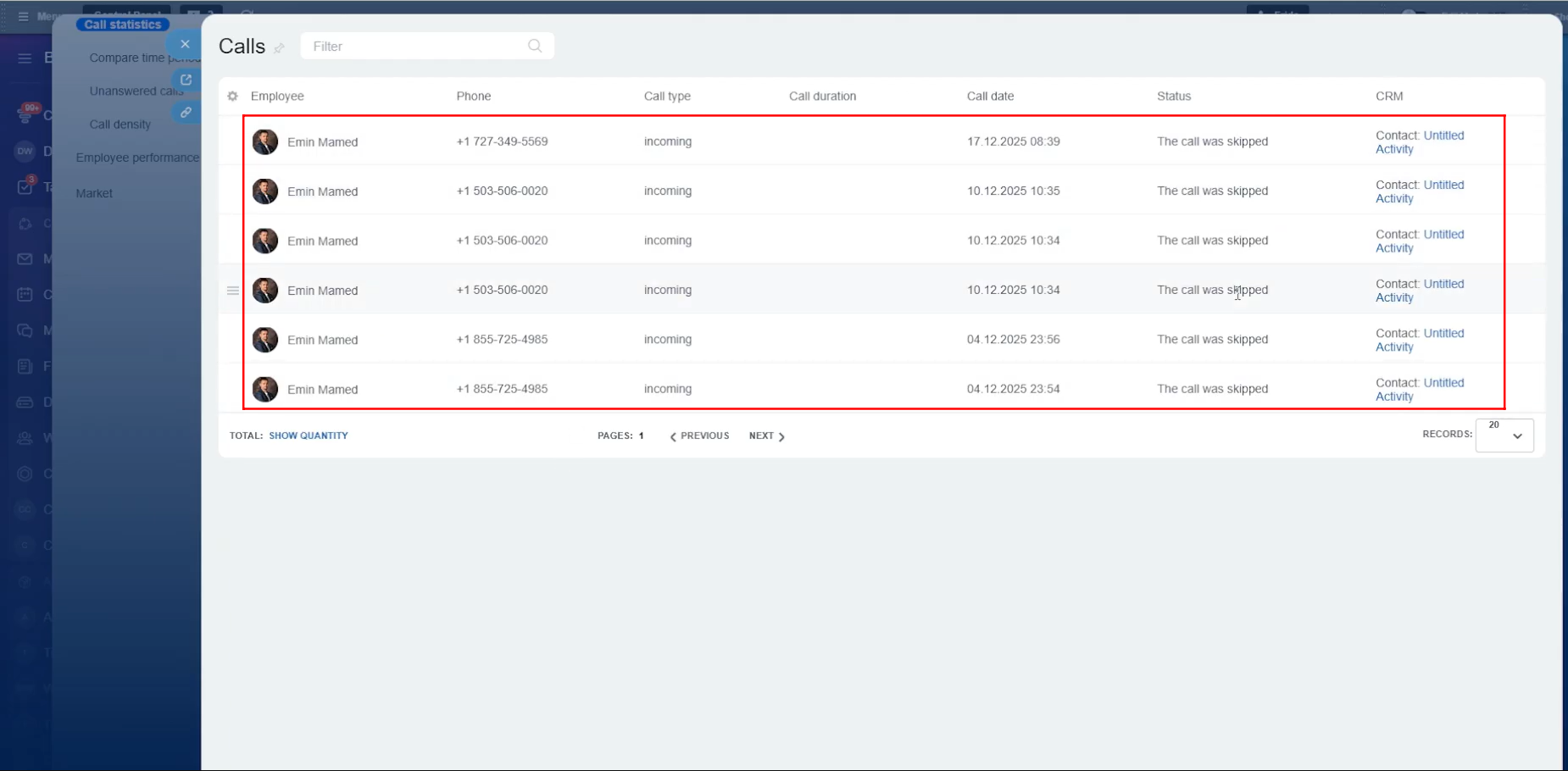Open table settings gear icon
The image size is (1568, 771).
coord(233,97)
